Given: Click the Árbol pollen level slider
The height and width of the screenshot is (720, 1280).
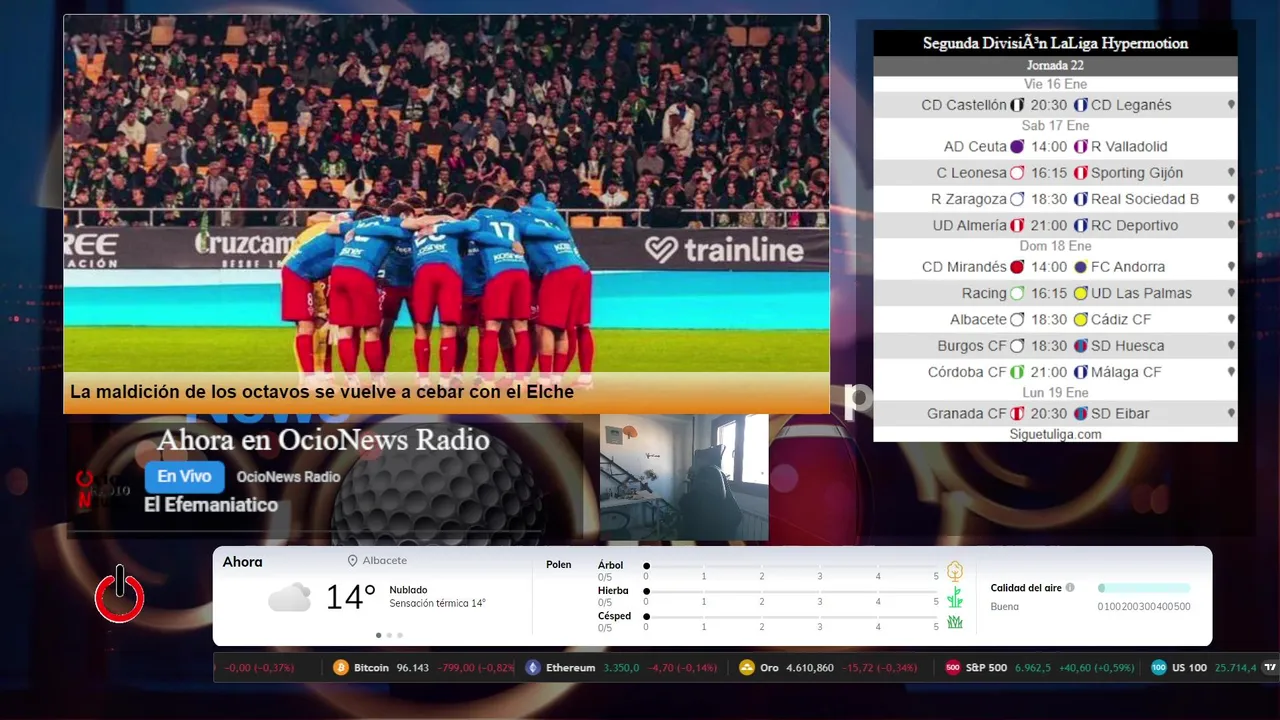Looking at the screenshot, I should (x=791, y=566).
